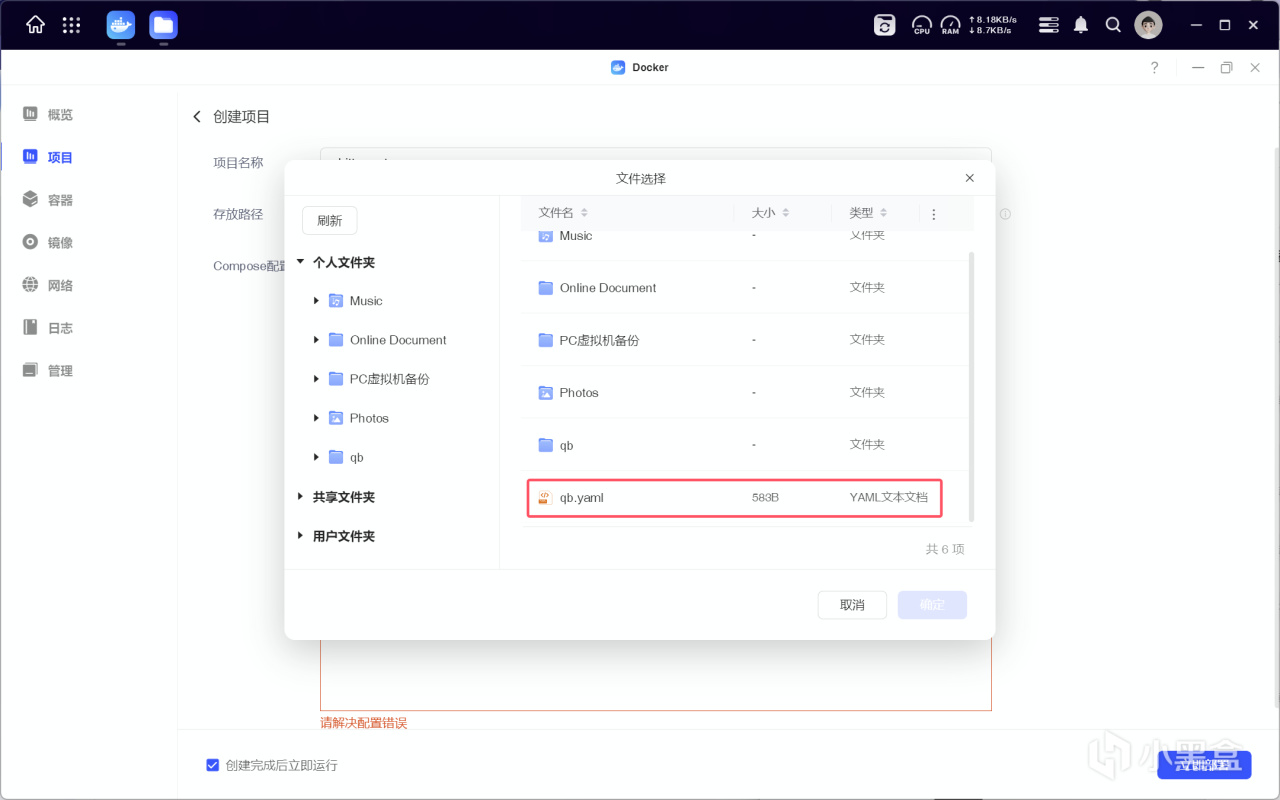
Task: Open the notifications bell
Action: [x=1081, y=25]
